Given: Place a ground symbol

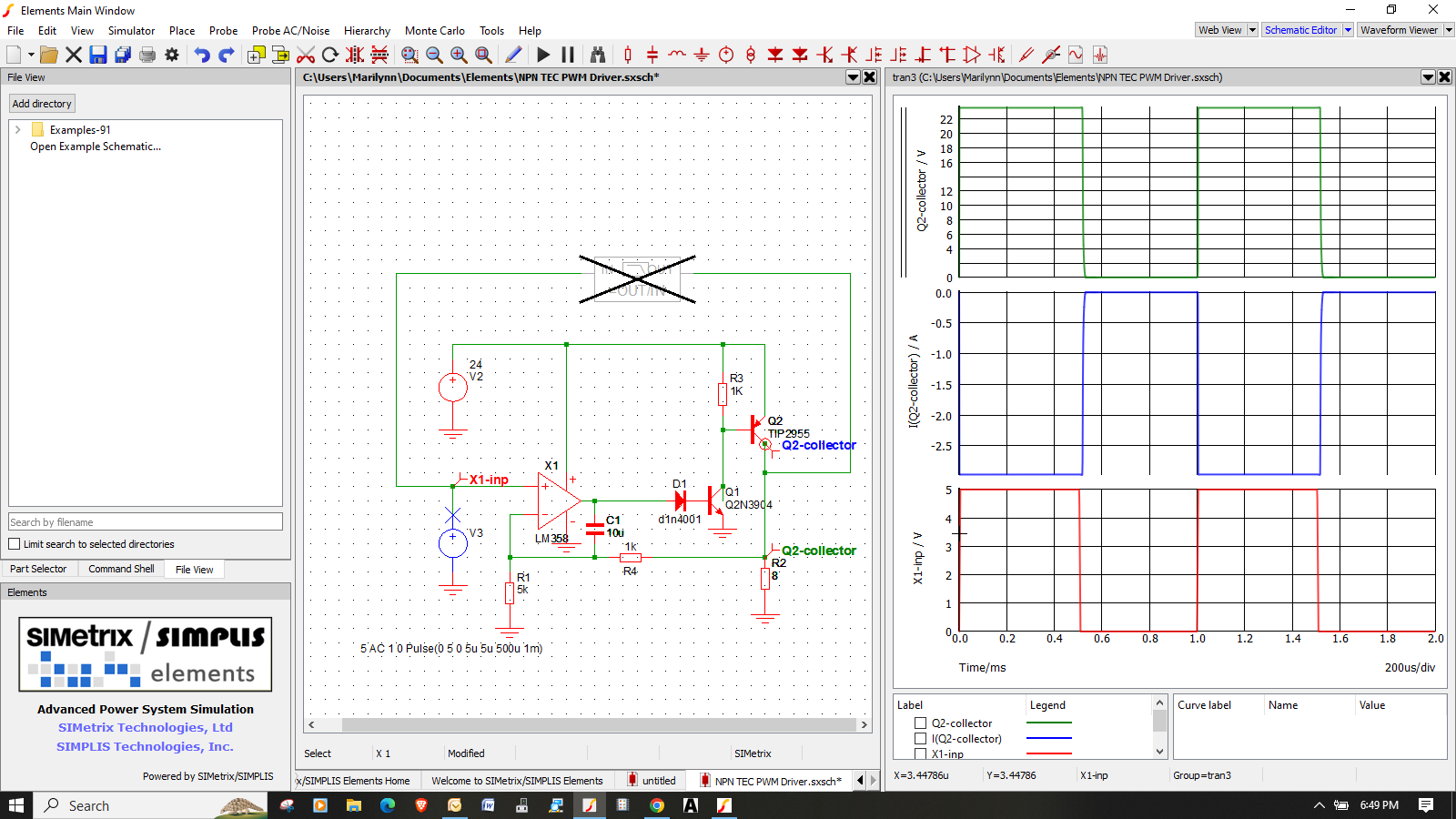Looking at the screenshot, I should pyautogui.click(x=702, y=55).
